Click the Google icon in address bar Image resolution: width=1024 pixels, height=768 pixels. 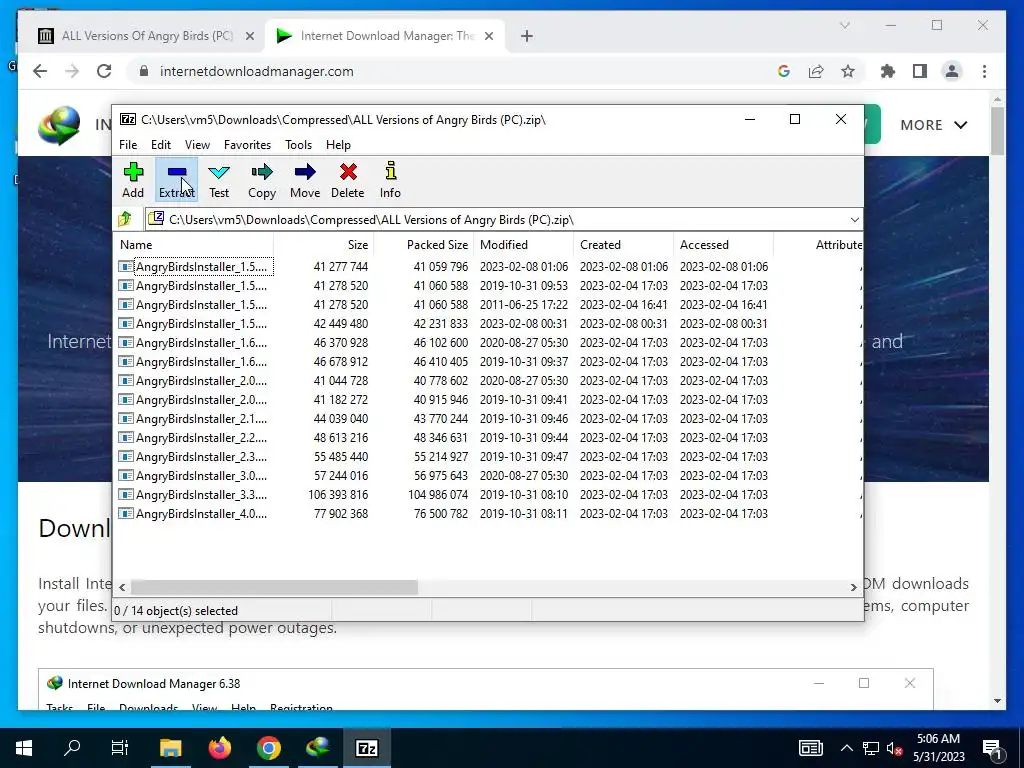point(784,71)
